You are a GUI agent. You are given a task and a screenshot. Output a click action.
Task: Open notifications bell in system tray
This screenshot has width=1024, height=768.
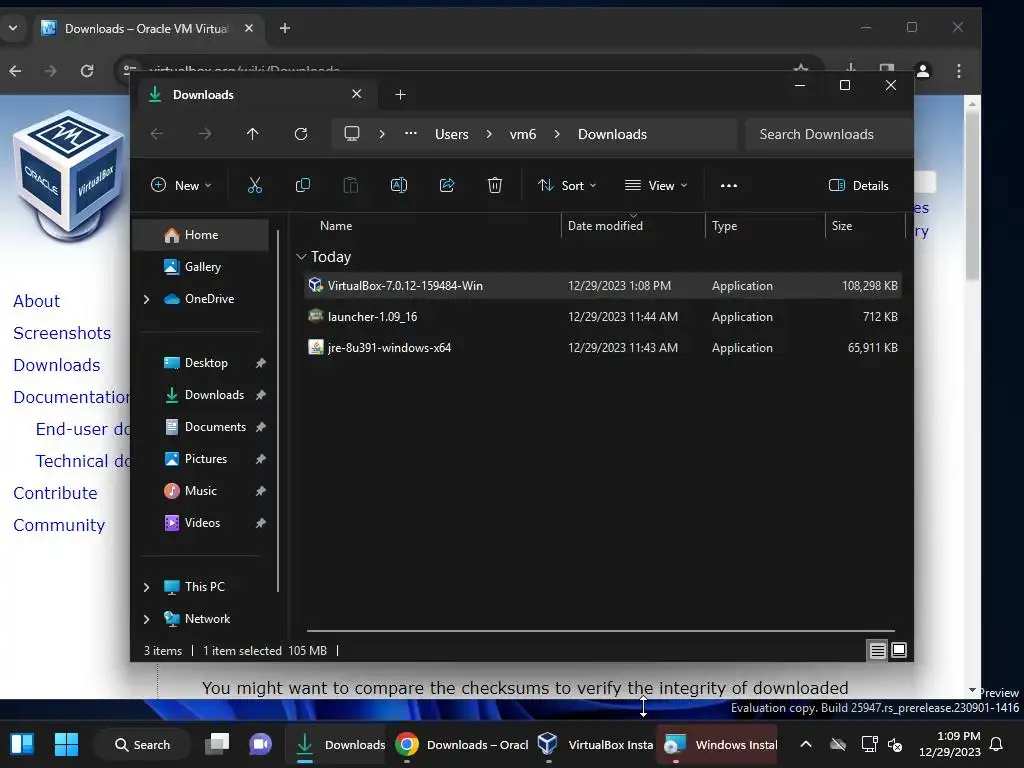(x=996, y=744)
